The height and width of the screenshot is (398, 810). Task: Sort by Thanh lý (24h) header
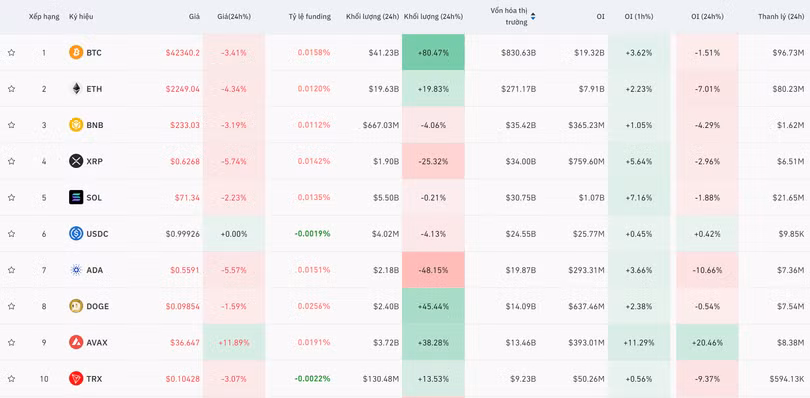click(781, 17)
